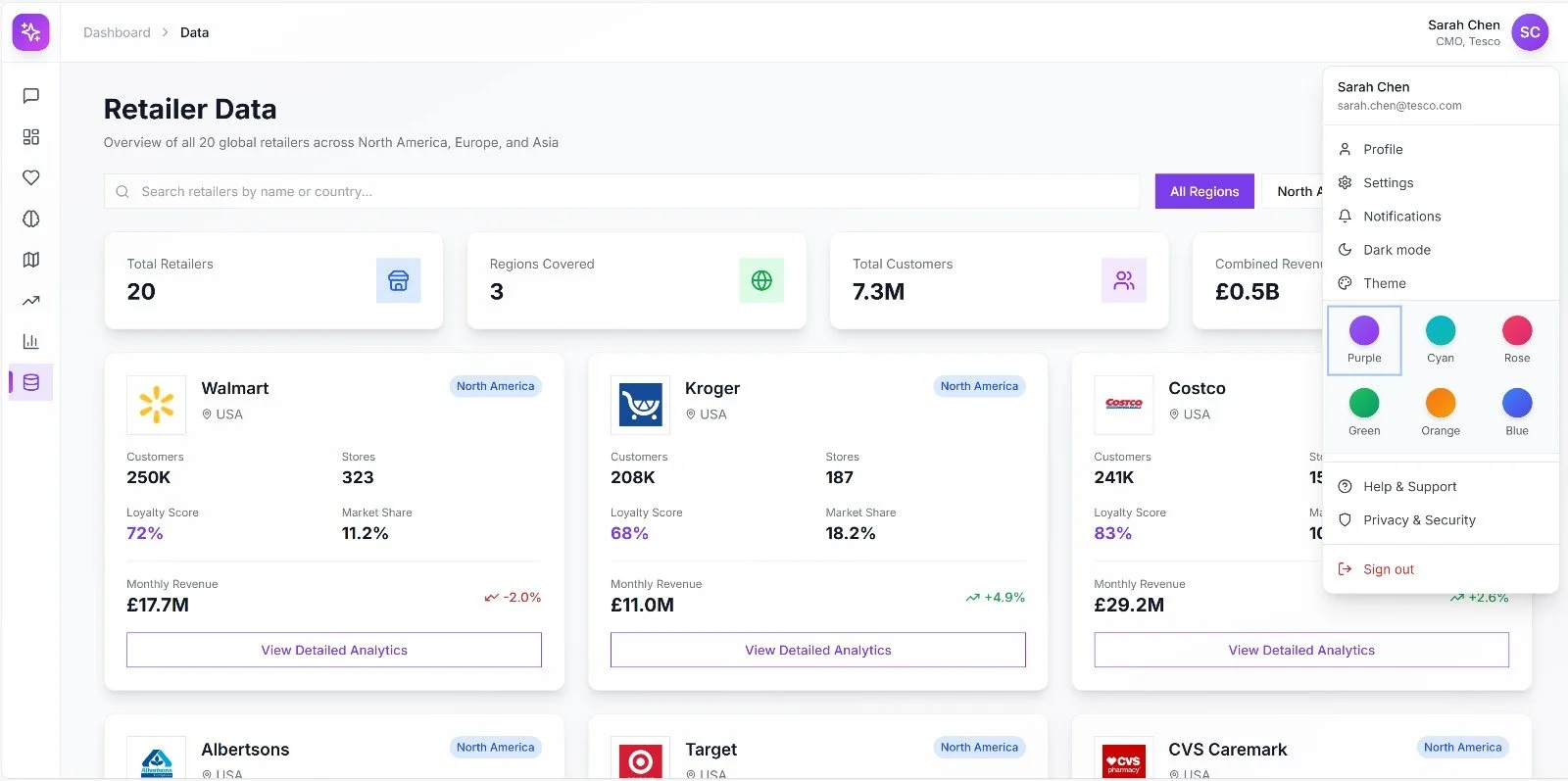Click Albertsons' North America region badge
Viewport: 1568px width, 781px height.
click(495, 747)
